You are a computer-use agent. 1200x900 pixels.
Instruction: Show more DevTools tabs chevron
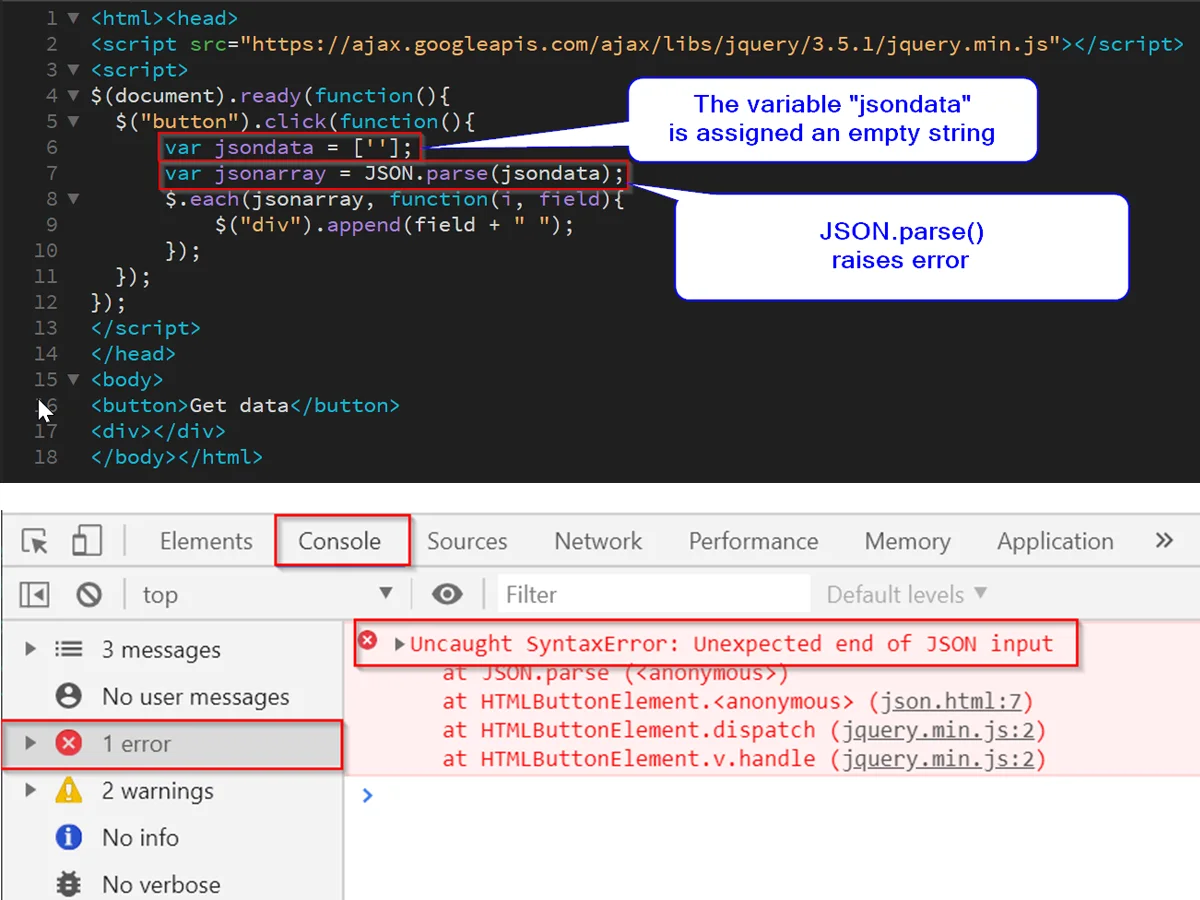[1164, 540]
